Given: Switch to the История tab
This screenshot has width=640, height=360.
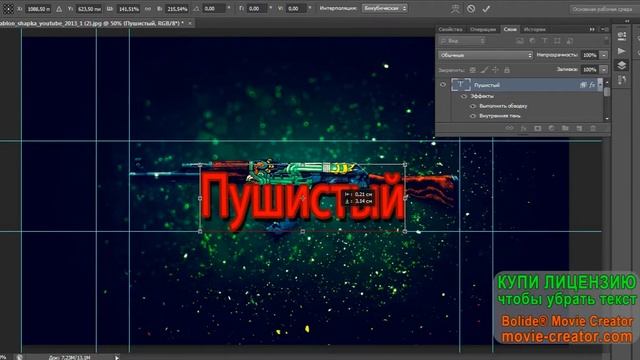Looking at the screenshot, I should [x=534, y=29].
